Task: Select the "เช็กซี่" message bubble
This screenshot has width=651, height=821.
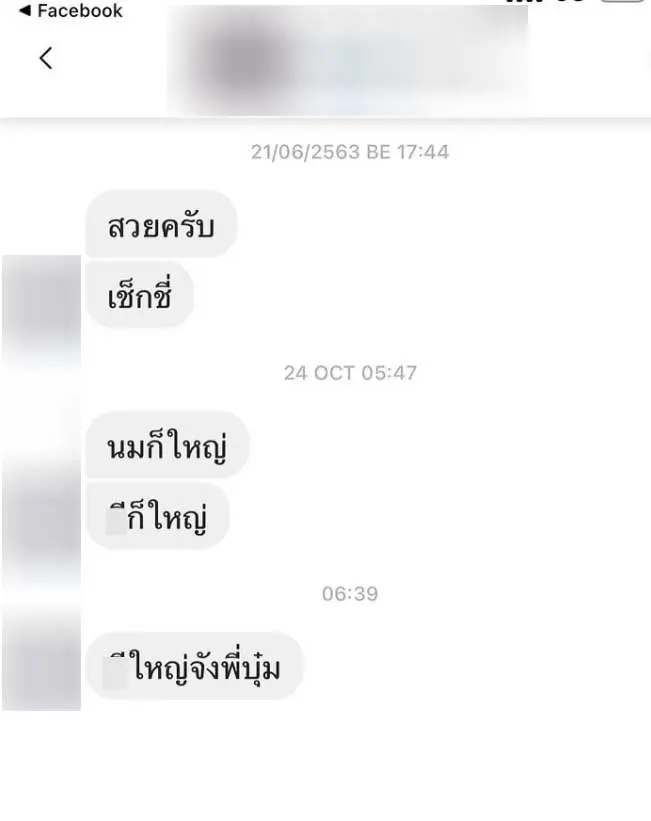Action: [139, 294]
